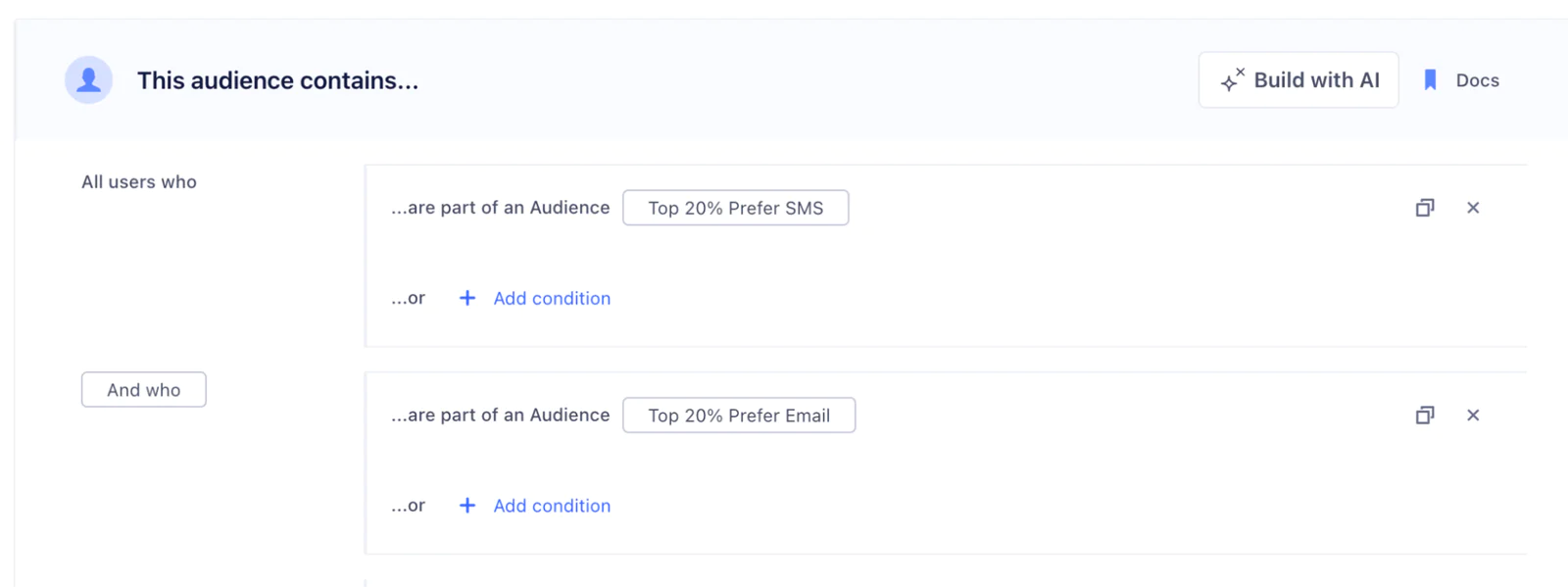Add condition text link in the SMS group
This screenshot has height=587, width=1568.
(552, 298)
